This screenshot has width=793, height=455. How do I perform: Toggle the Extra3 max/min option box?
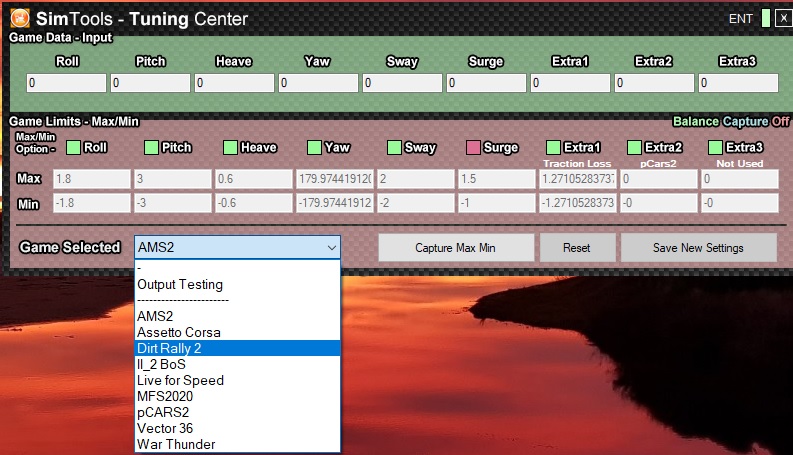[x=715, y=148]
